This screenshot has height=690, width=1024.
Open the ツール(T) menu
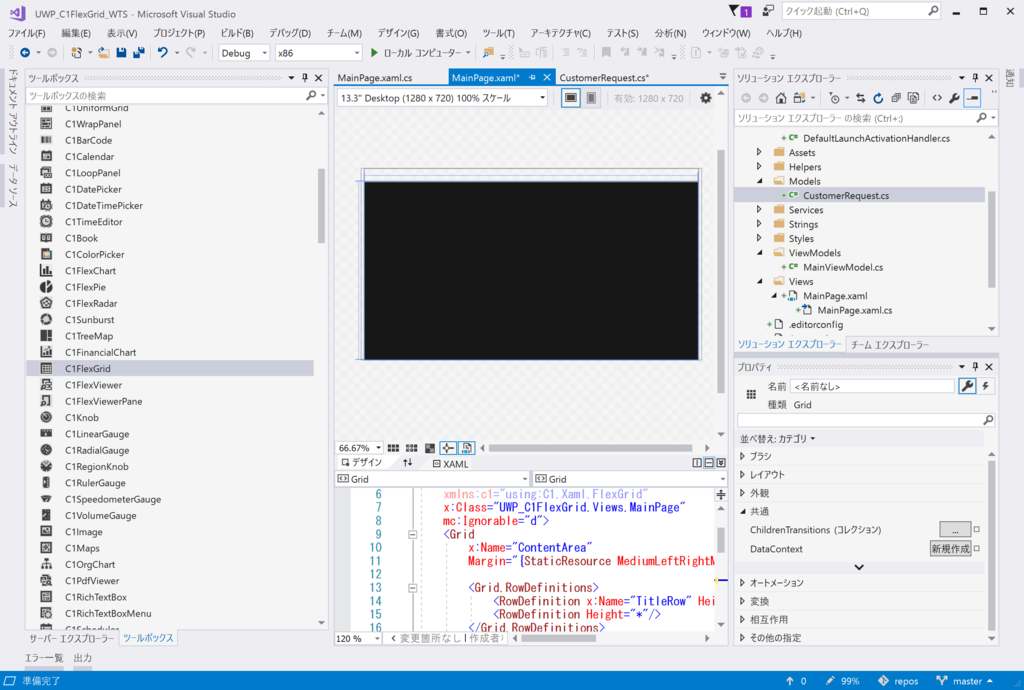498,33
